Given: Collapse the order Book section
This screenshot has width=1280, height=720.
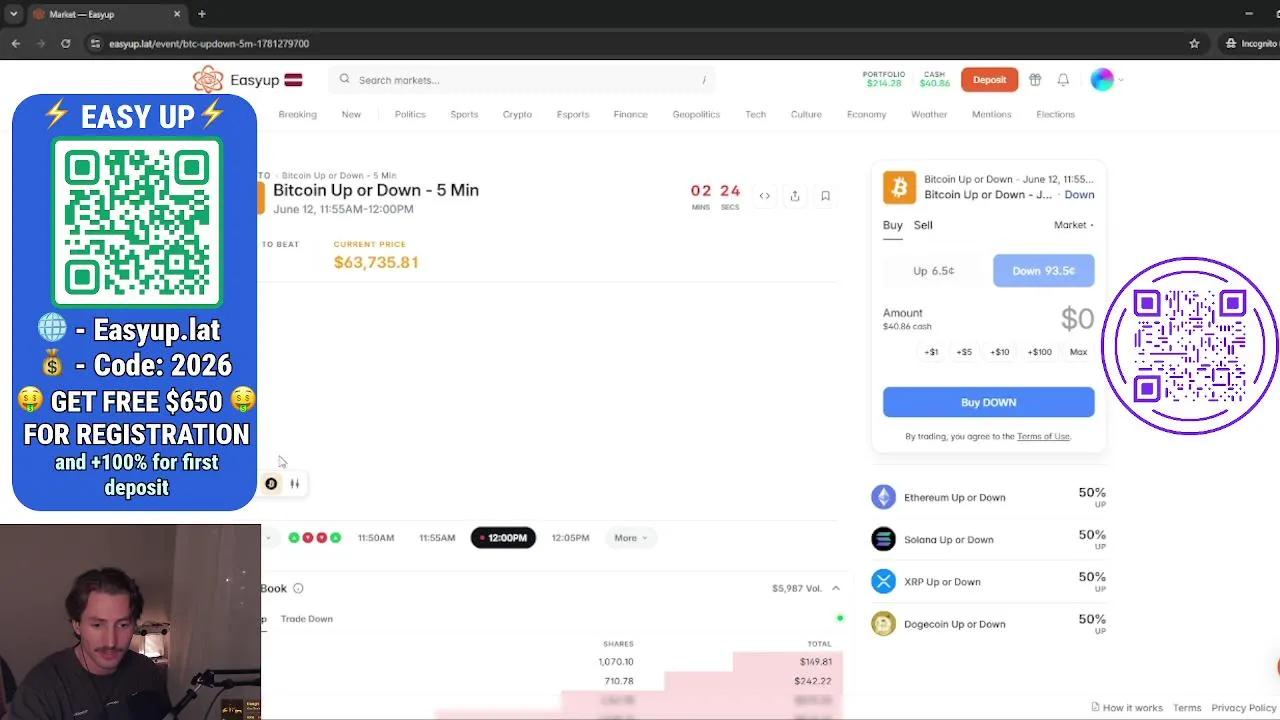Looking at the screenshot, I should click(x=836, y=589).
